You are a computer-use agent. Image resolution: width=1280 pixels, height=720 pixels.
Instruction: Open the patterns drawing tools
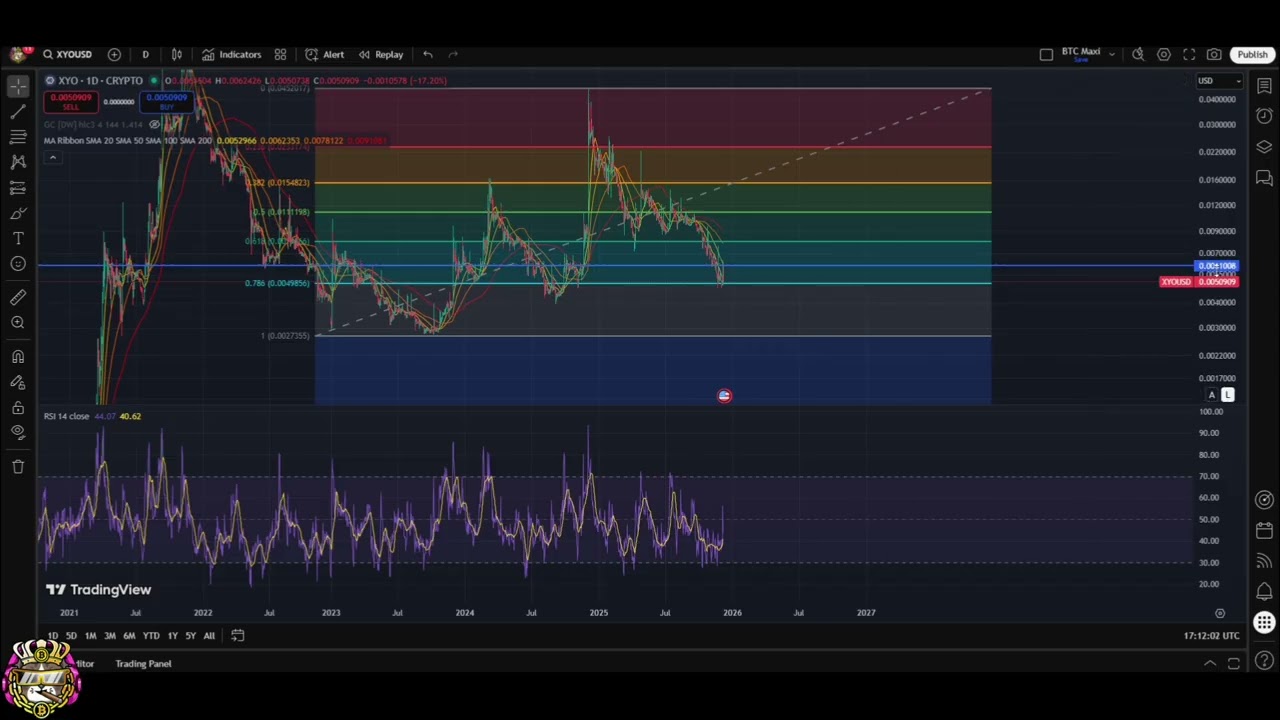[18, 161]
